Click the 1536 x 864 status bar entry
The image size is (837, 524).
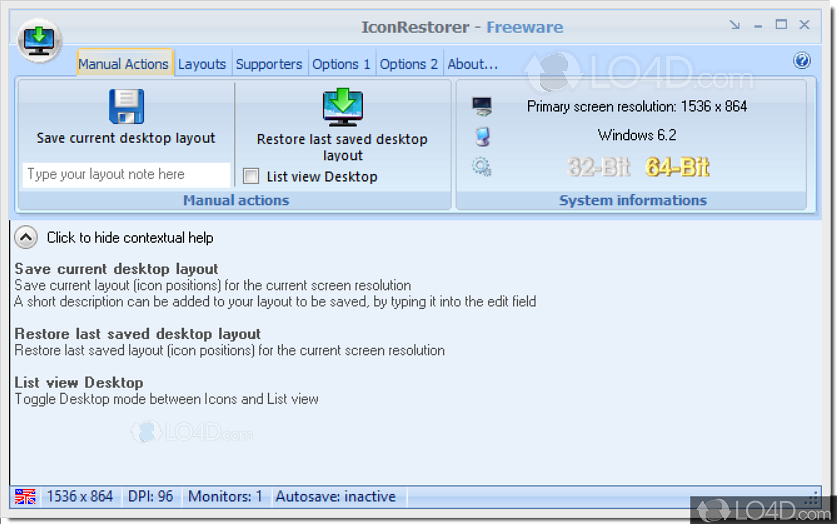(80, 496)
